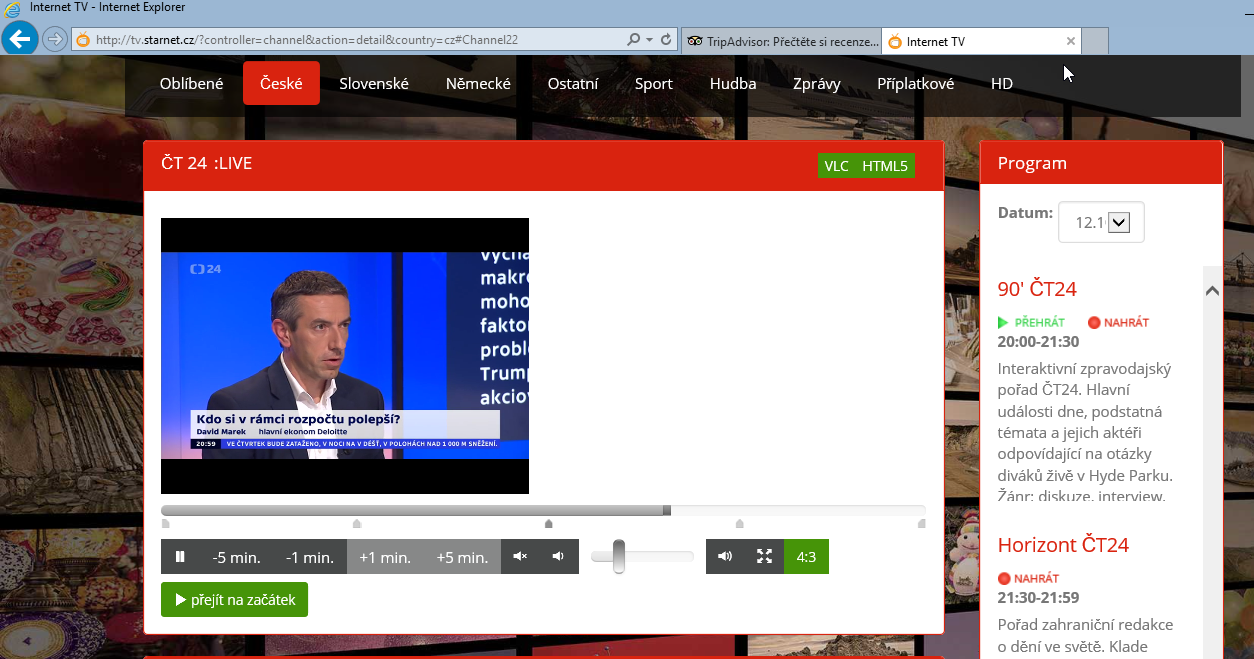Open the Datum date dropdown

pos(1119,223)
